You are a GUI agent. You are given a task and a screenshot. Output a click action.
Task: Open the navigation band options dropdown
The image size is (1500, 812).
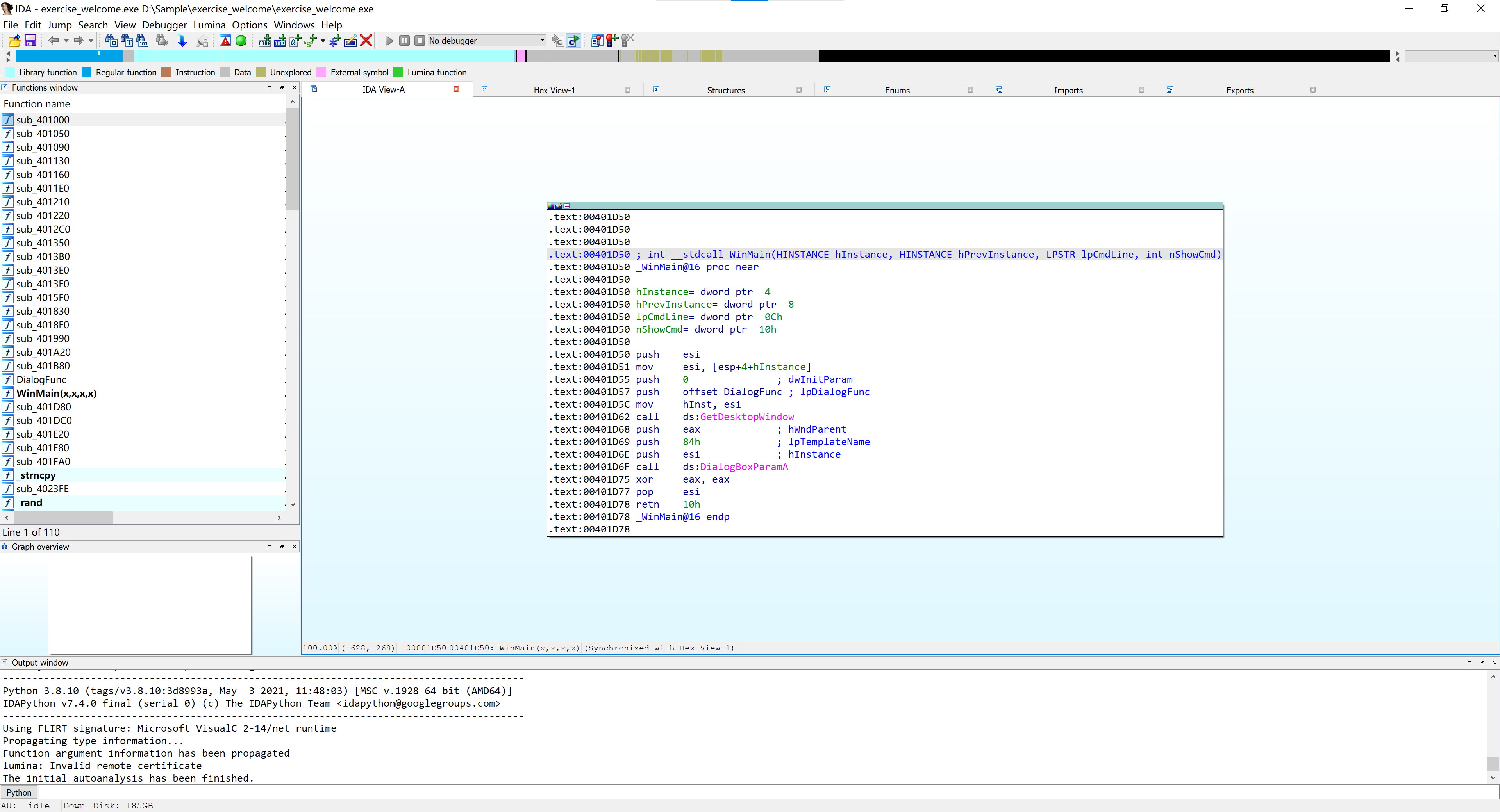click(x=1452, y=56)
